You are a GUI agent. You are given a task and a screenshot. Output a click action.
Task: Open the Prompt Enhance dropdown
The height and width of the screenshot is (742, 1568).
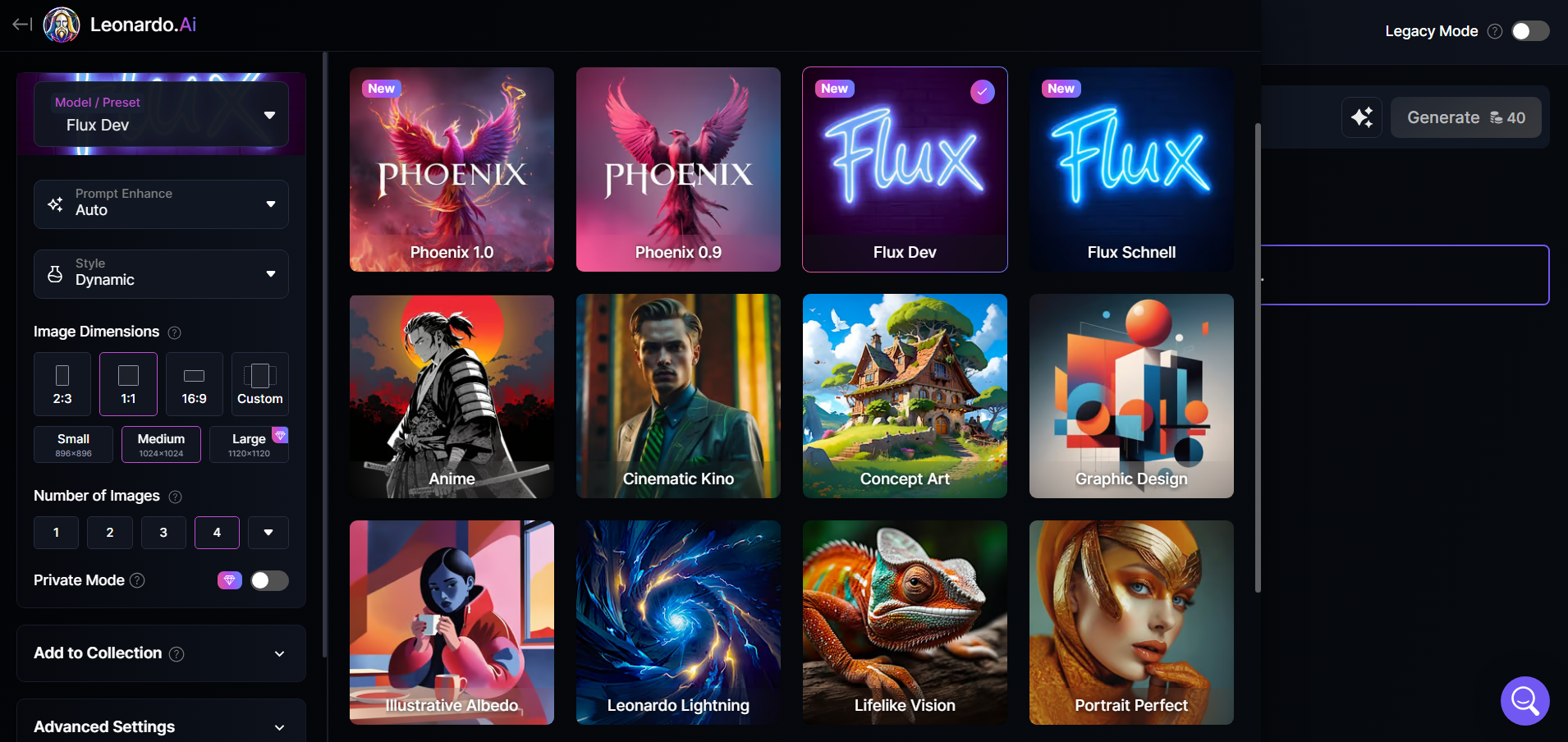[x=161, y=204]
